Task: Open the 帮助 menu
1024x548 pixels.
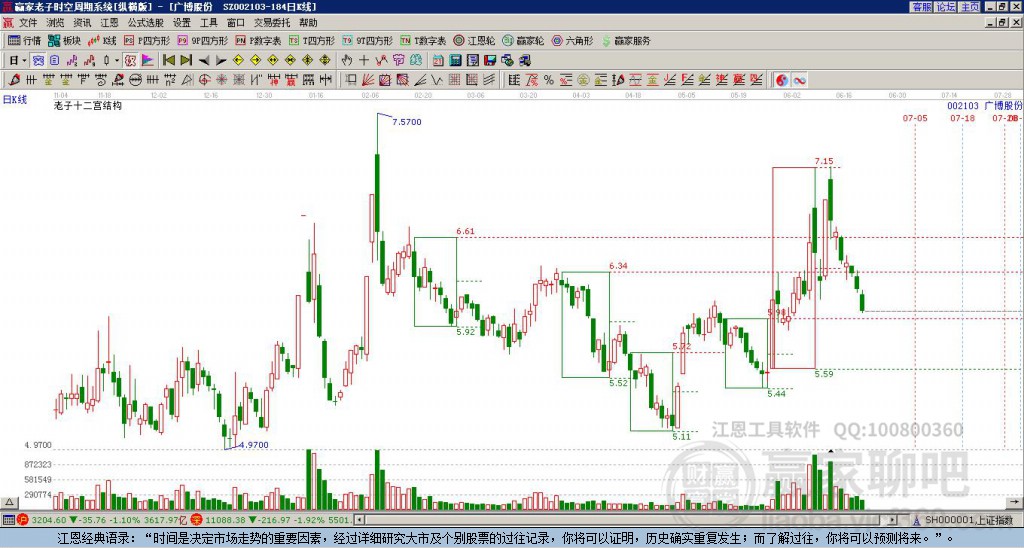Action: tap(308, 23)
